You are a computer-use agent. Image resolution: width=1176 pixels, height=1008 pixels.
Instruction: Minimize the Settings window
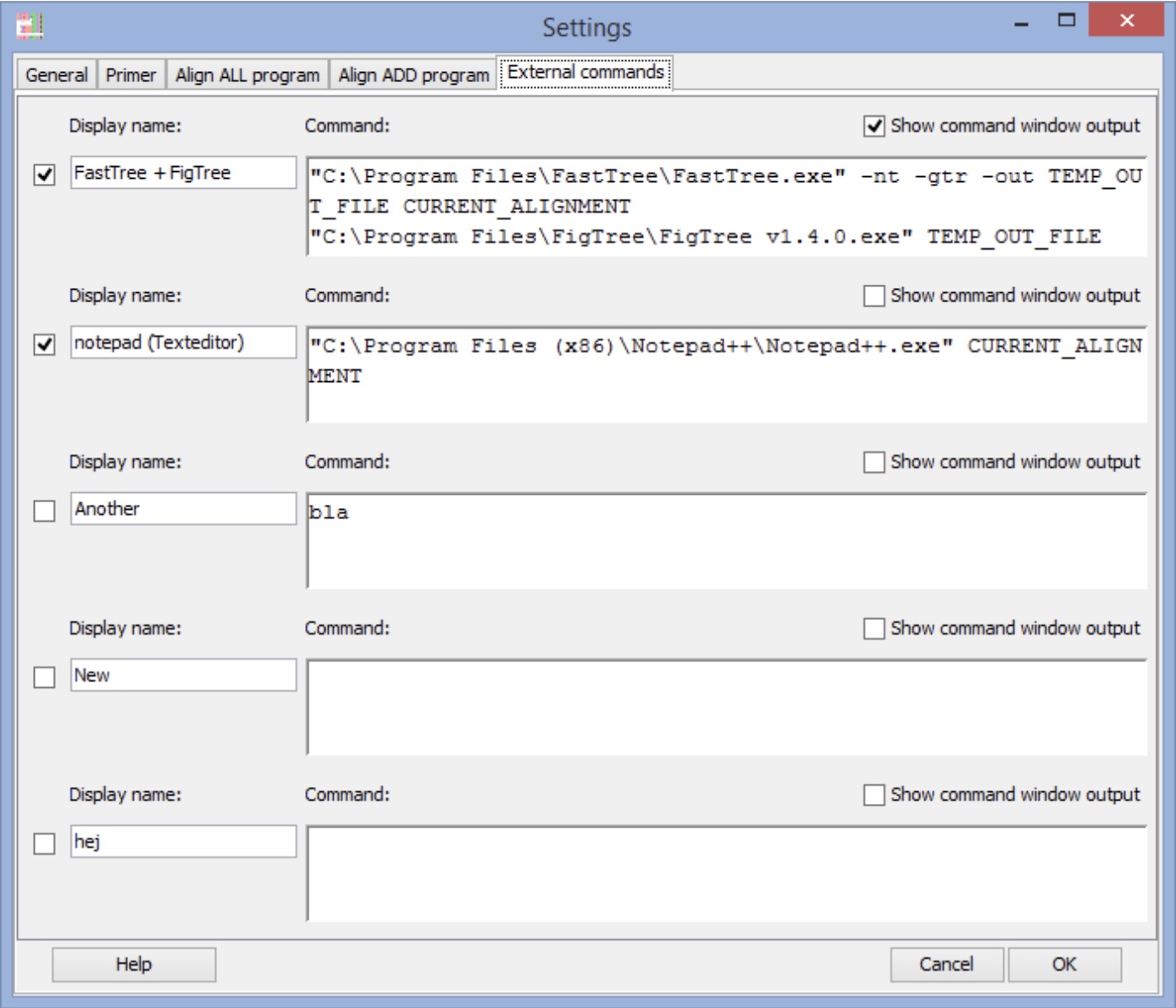pos(1022,22)
